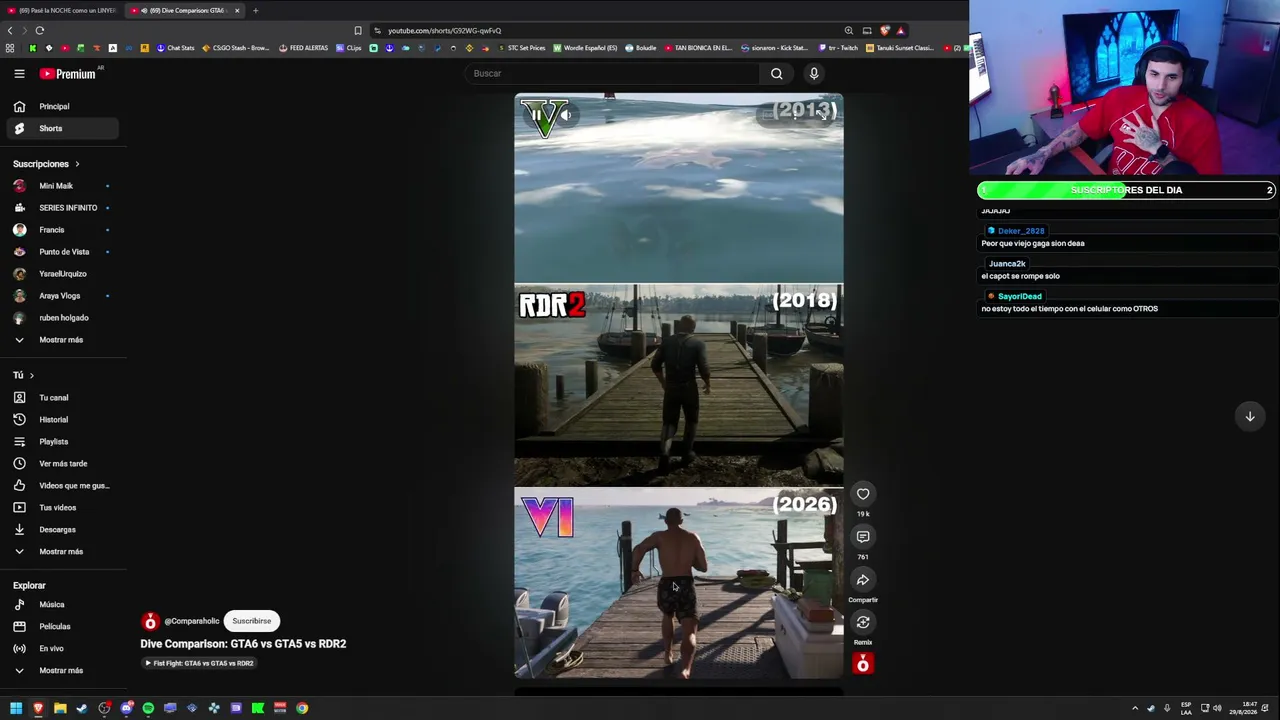Open the YsraelUrquizo subscription

64,274
